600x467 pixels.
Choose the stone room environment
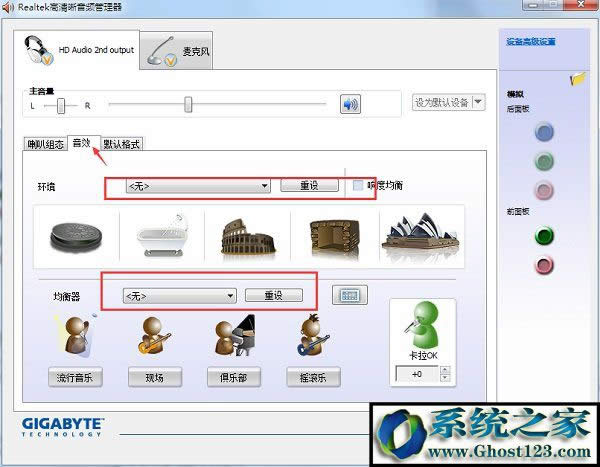335,236
